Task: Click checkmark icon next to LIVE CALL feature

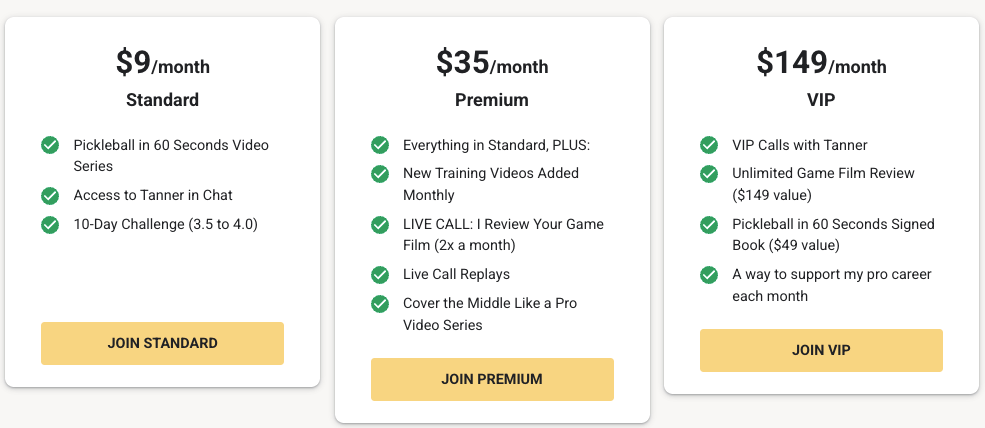Action: pos(379,224)
